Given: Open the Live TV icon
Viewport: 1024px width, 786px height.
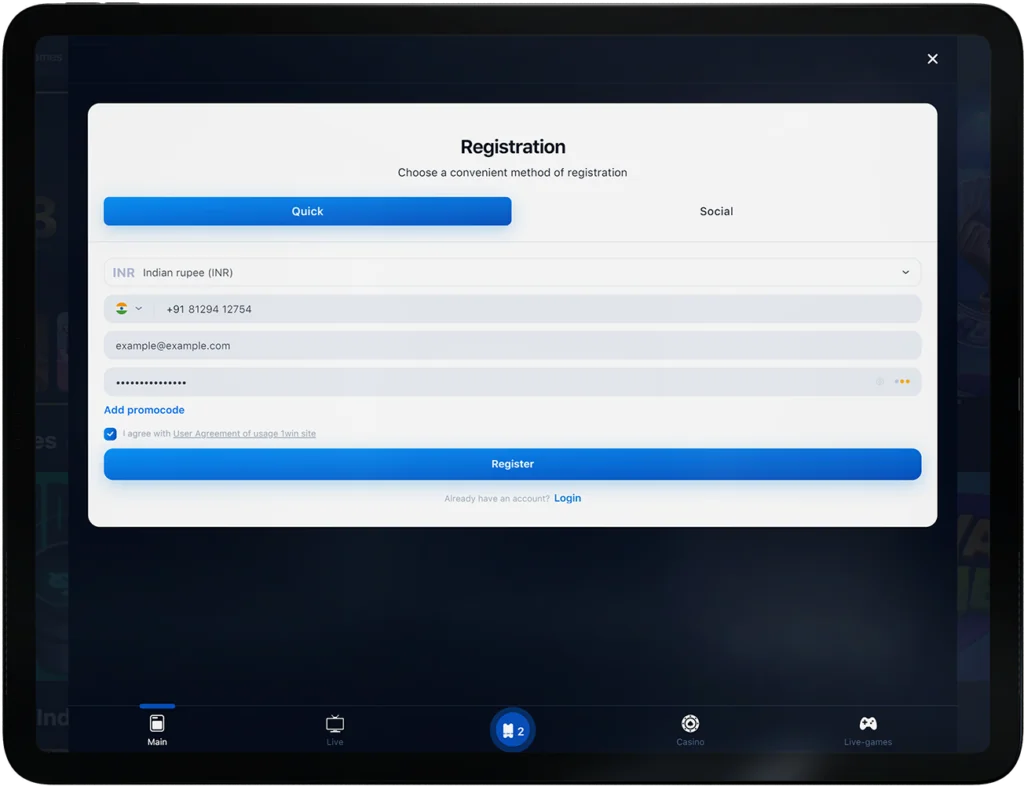Looking at the screenshot, I should [x=335, y=723].
